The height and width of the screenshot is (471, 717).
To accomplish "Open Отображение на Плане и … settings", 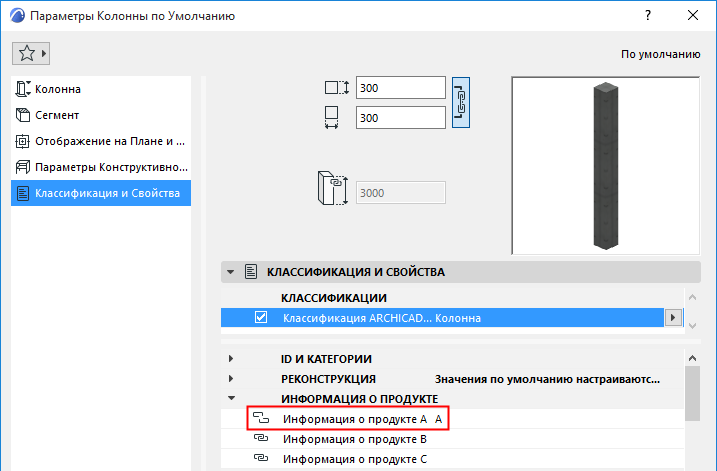I will coord(101,141).
